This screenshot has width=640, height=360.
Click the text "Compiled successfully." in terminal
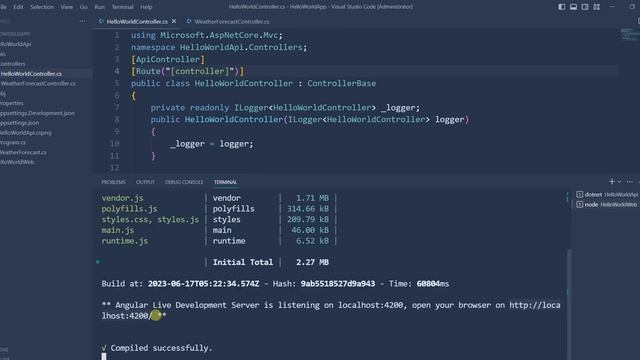tap(161, 348)
